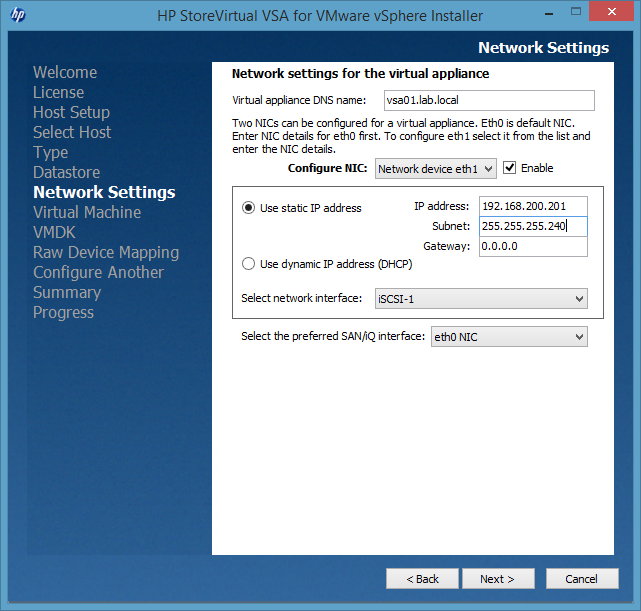Viewport: 641px width, 611px height.
Task: Go to the Summary step
Action: 67,293
